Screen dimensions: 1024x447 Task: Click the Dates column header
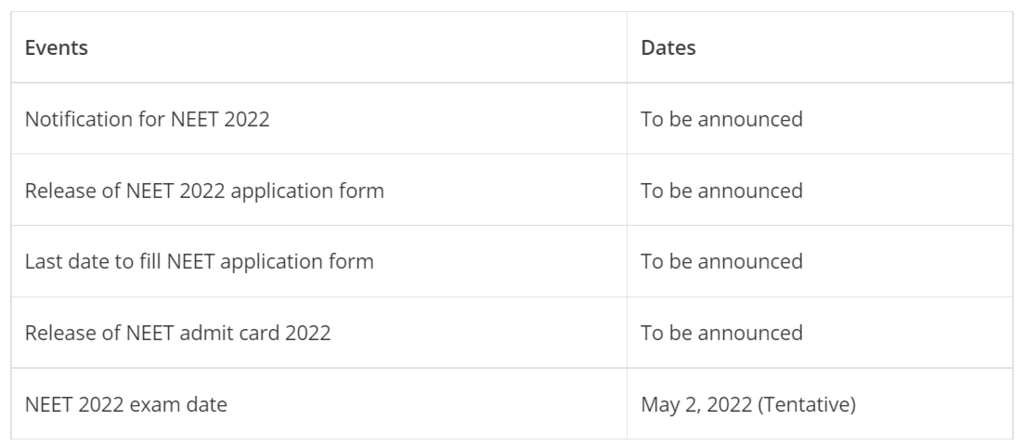[668, 48]
